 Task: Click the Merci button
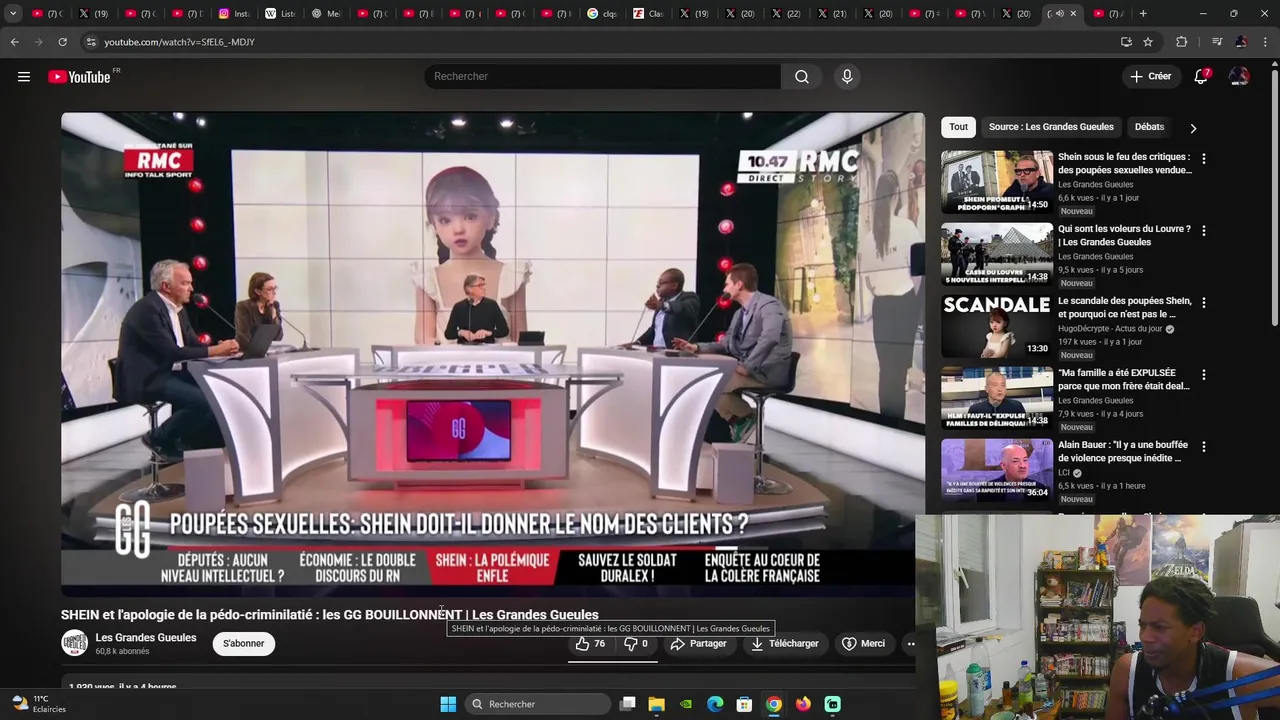click(864, 644)
